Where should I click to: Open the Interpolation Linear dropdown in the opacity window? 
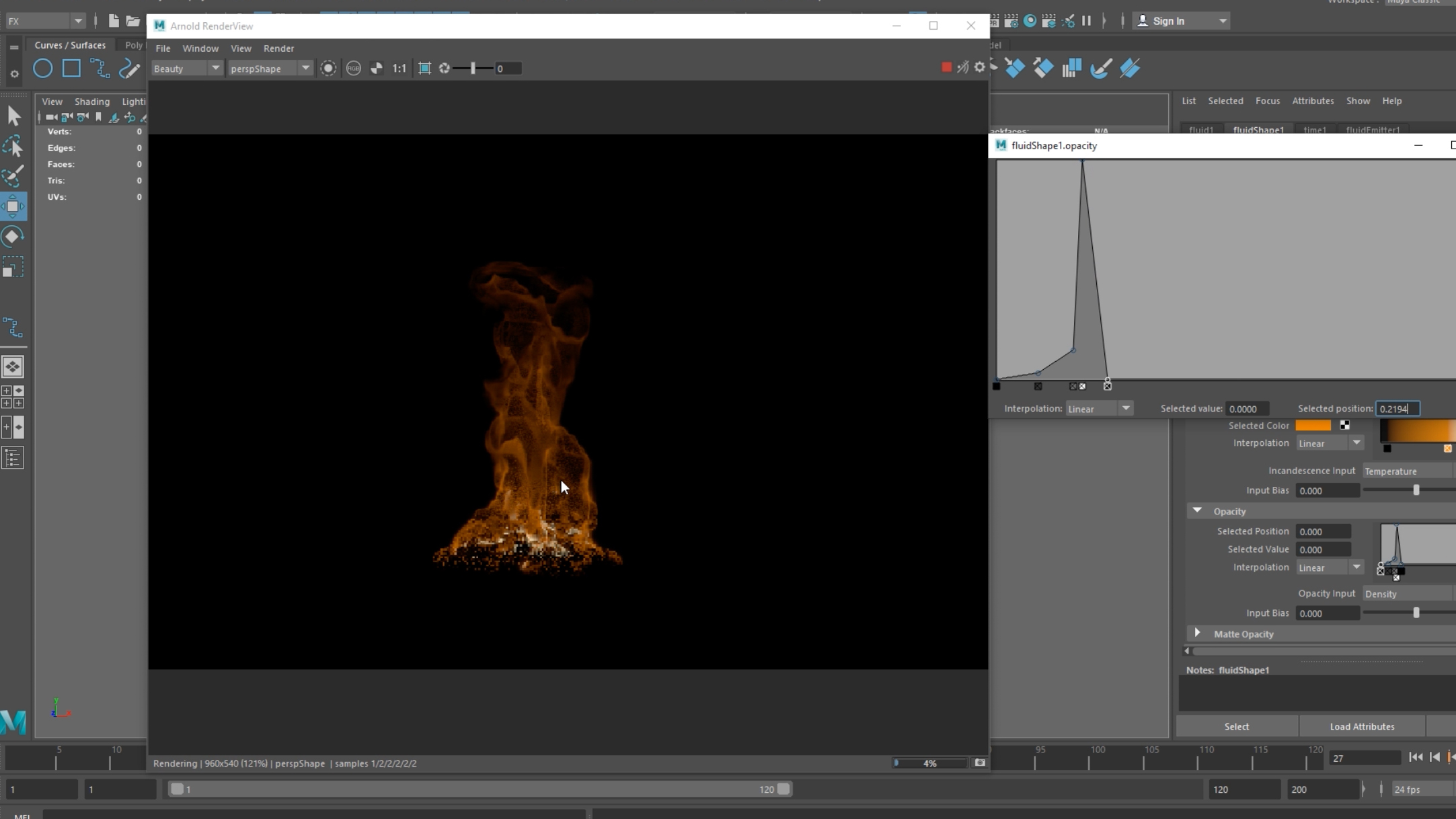click(x=1099, y=409)
